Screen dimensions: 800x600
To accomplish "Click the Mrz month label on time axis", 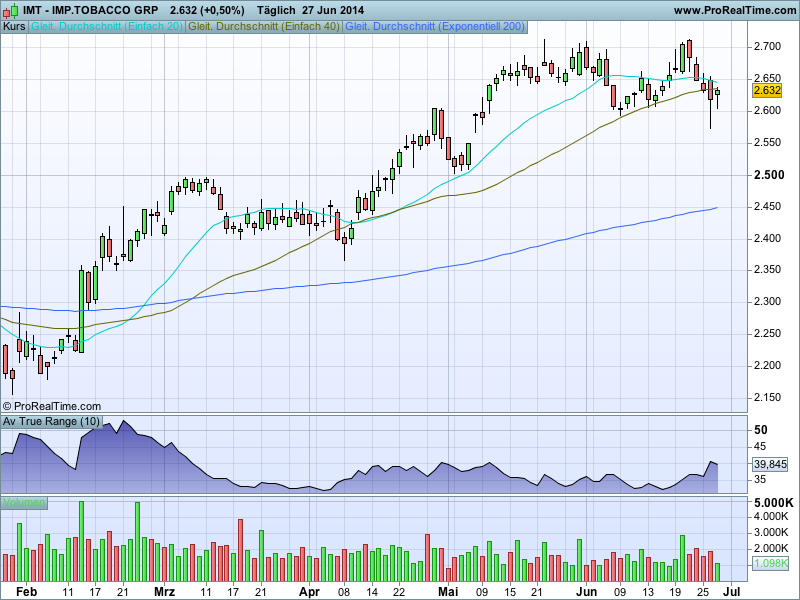I will point(164,592).
